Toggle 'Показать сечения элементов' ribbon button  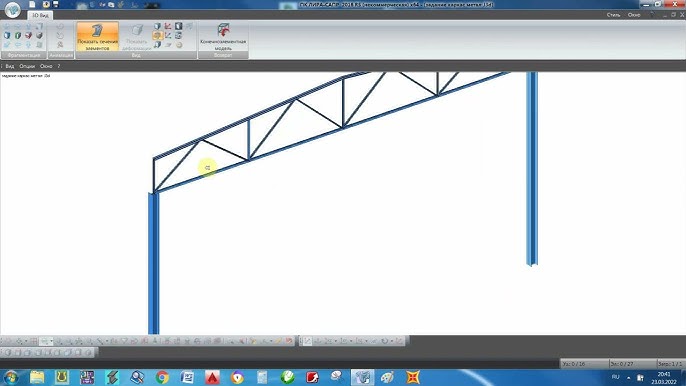(98, 36)
